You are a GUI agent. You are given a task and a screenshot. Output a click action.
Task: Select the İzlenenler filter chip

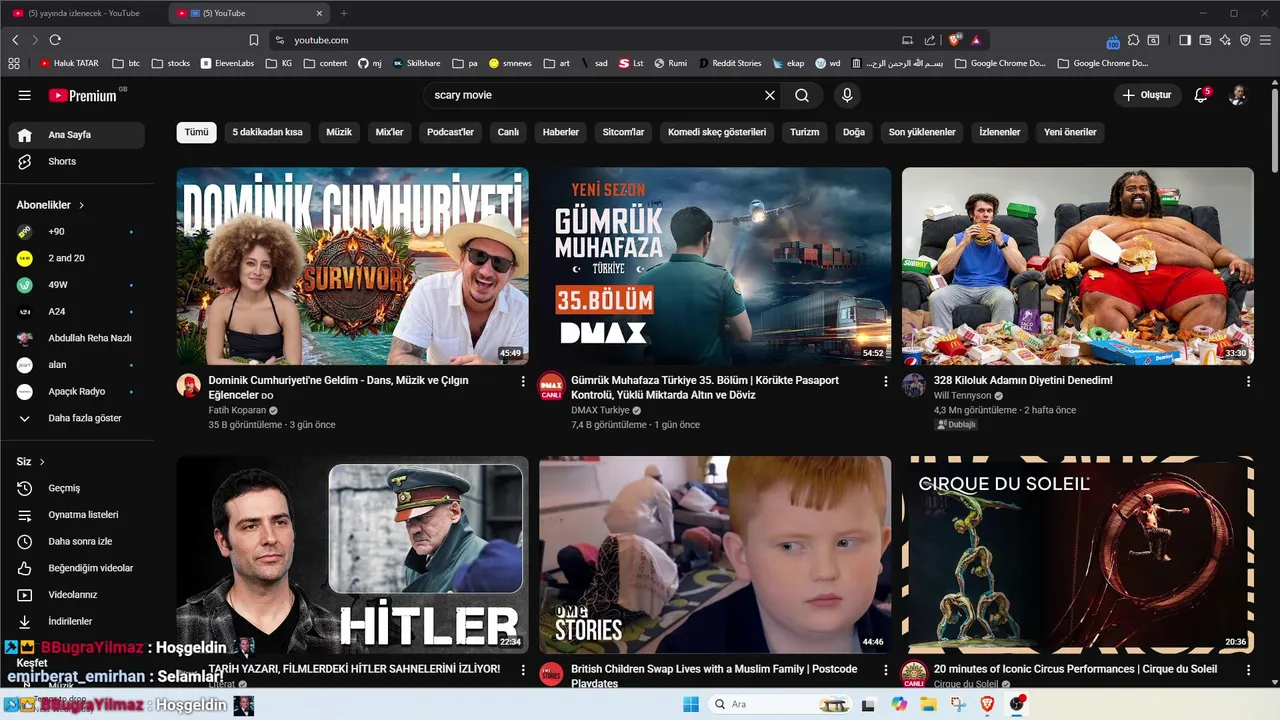[x=1000, y=132]
